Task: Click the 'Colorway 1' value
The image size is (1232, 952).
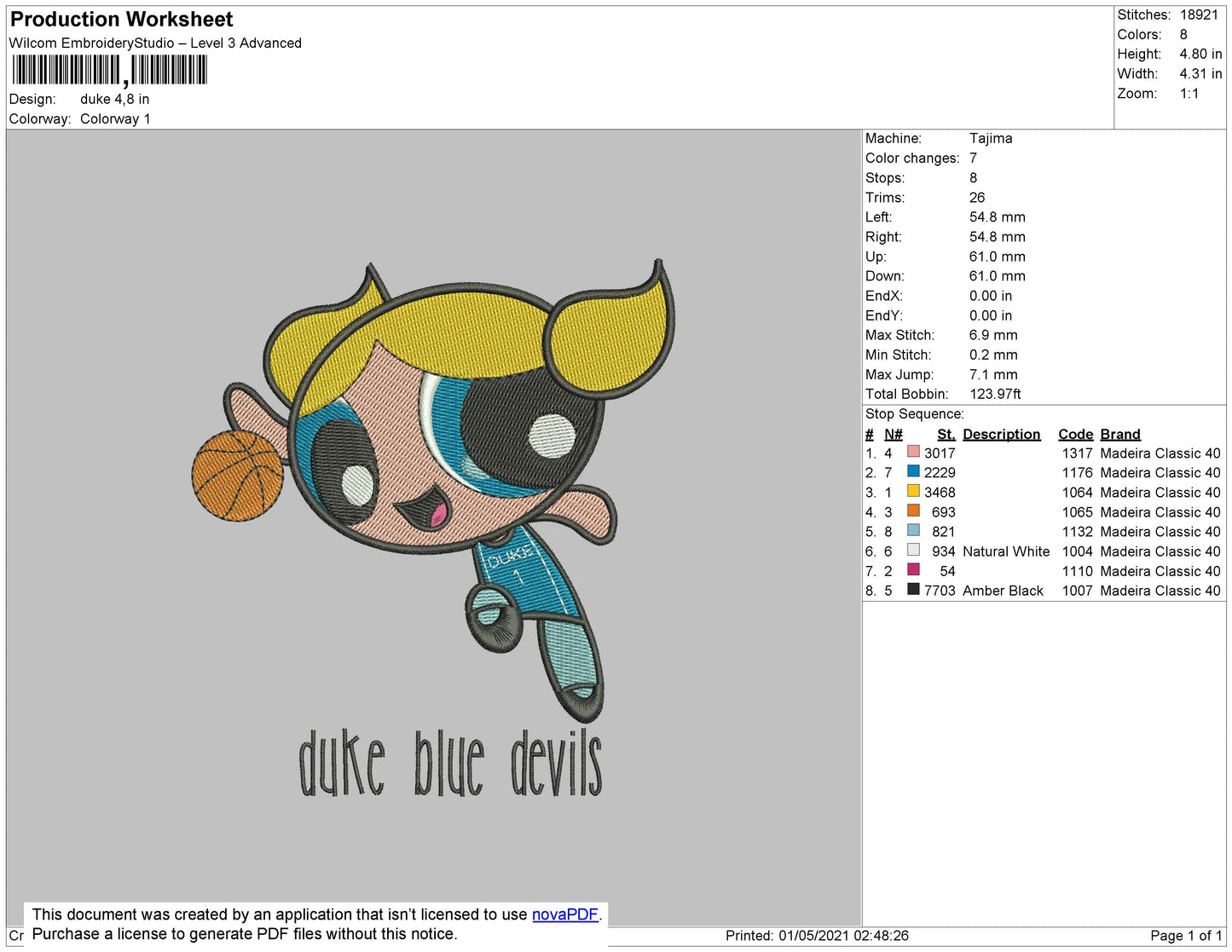Action: tap(115, 119)
